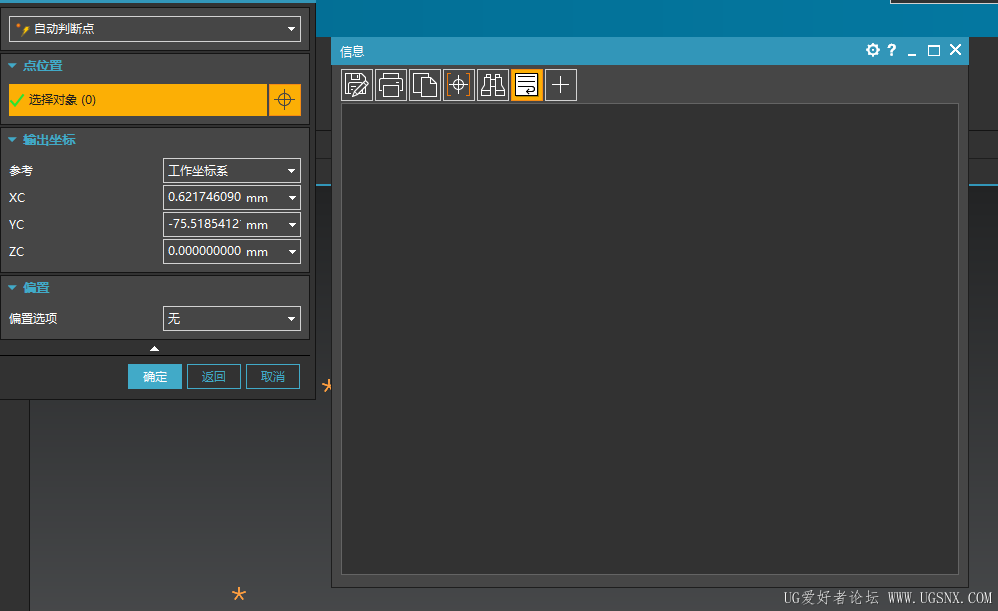Open the XC value dropdown arrow

click(292, 198)
